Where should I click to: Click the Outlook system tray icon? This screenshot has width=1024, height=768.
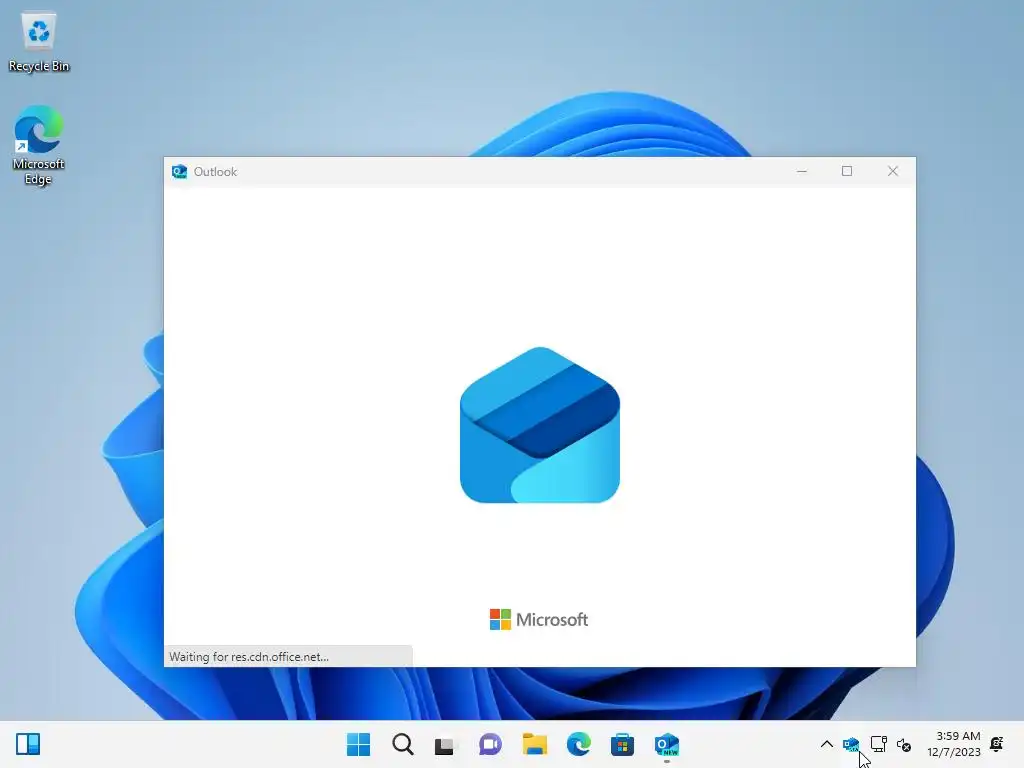[x=851, y=744]
